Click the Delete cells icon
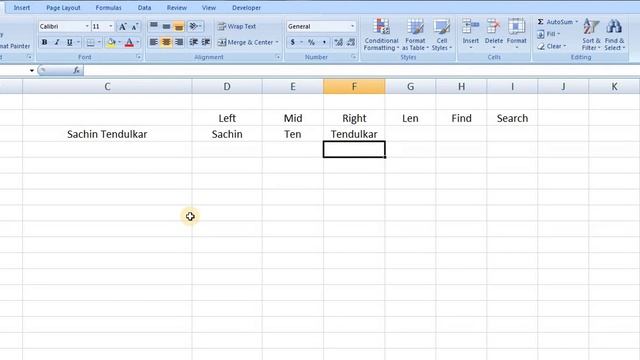The height and width of the screenshot is (360, 640). point(493,26)
